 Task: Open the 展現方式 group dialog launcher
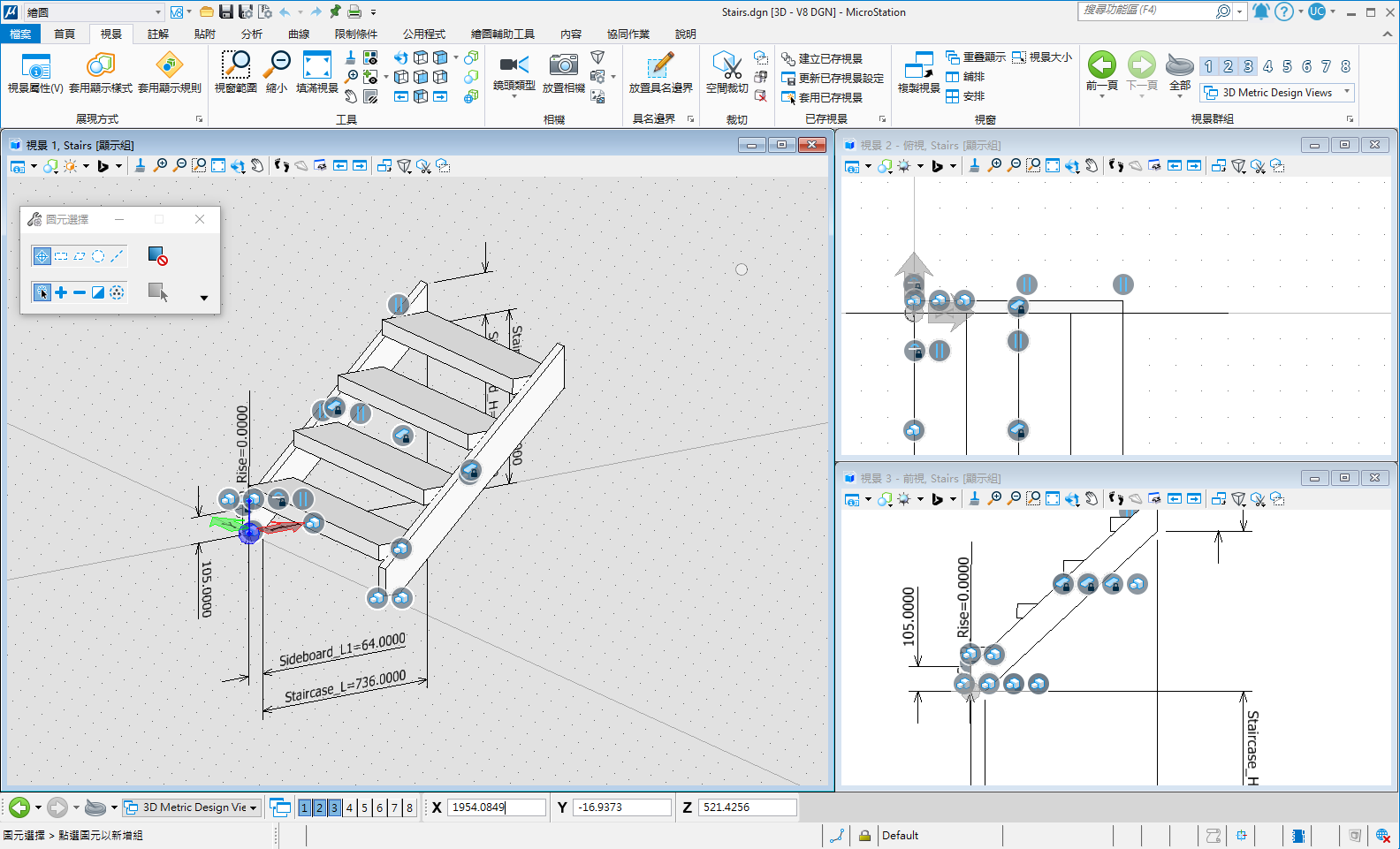click(x=199, y=119)
